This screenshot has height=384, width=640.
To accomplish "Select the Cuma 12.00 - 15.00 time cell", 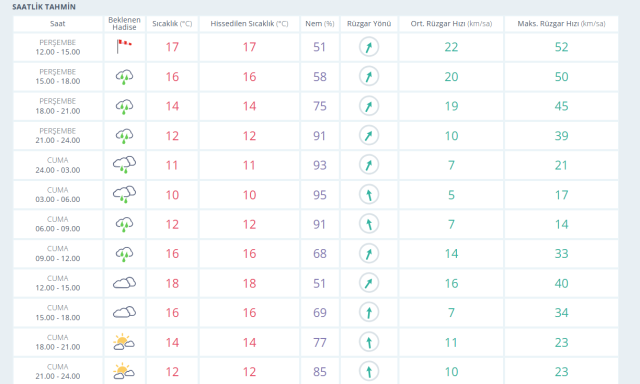I will [58, 283].
